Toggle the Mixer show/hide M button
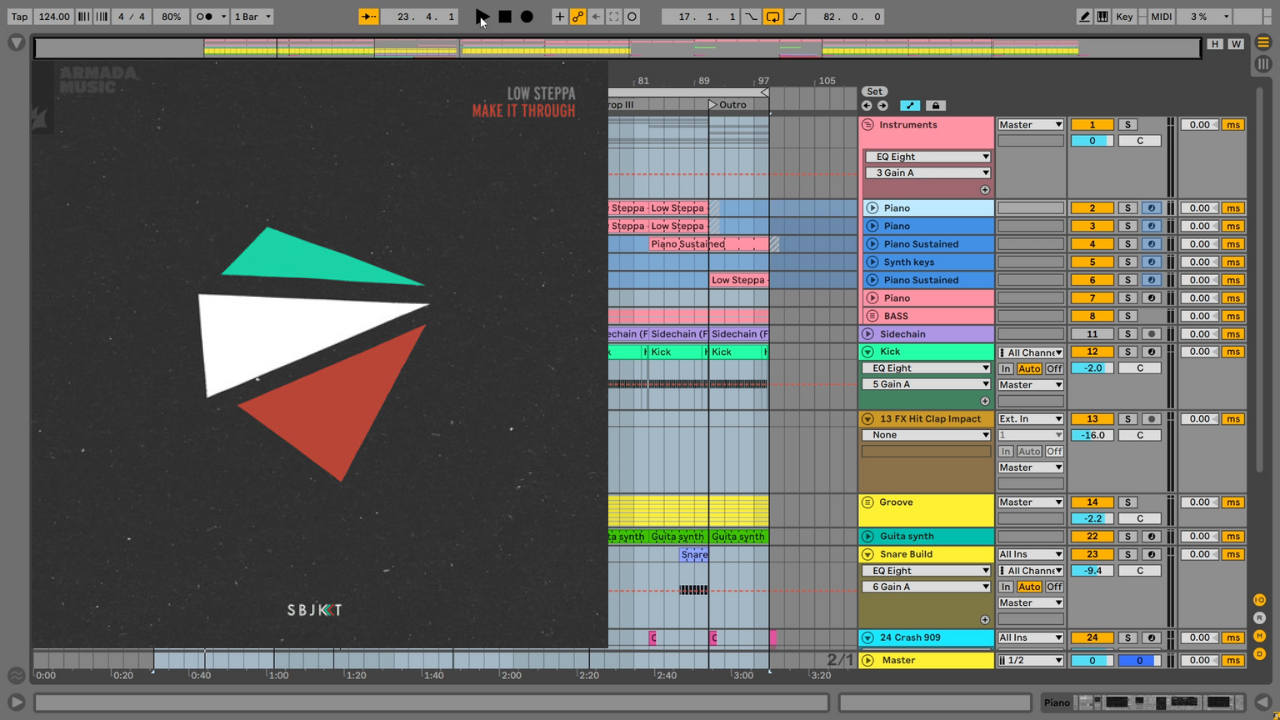 click(x=1260, y=636)
